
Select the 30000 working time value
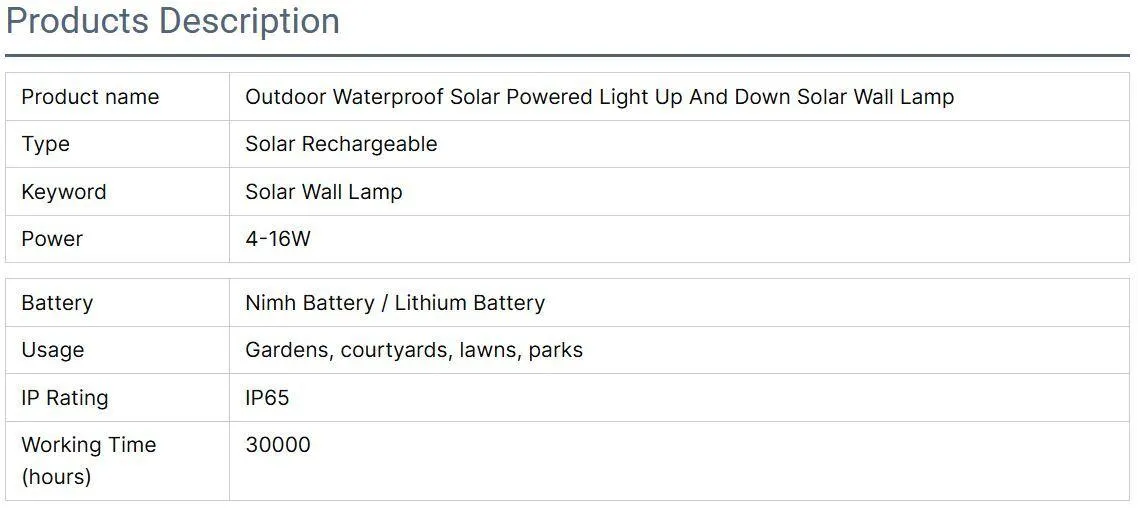pyautogui.click(x=278, y=445)
